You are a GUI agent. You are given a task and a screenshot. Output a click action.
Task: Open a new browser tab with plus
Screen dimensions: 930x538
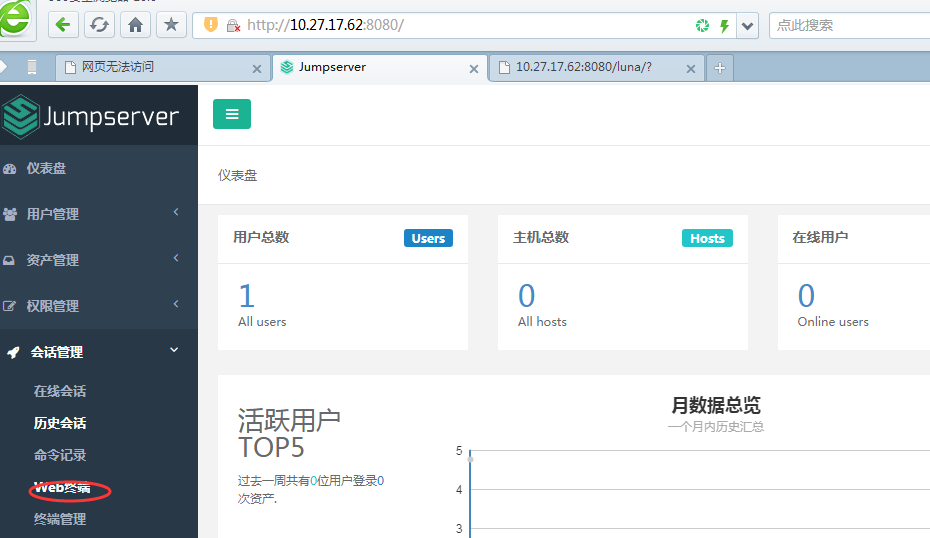tap(719, 68)
